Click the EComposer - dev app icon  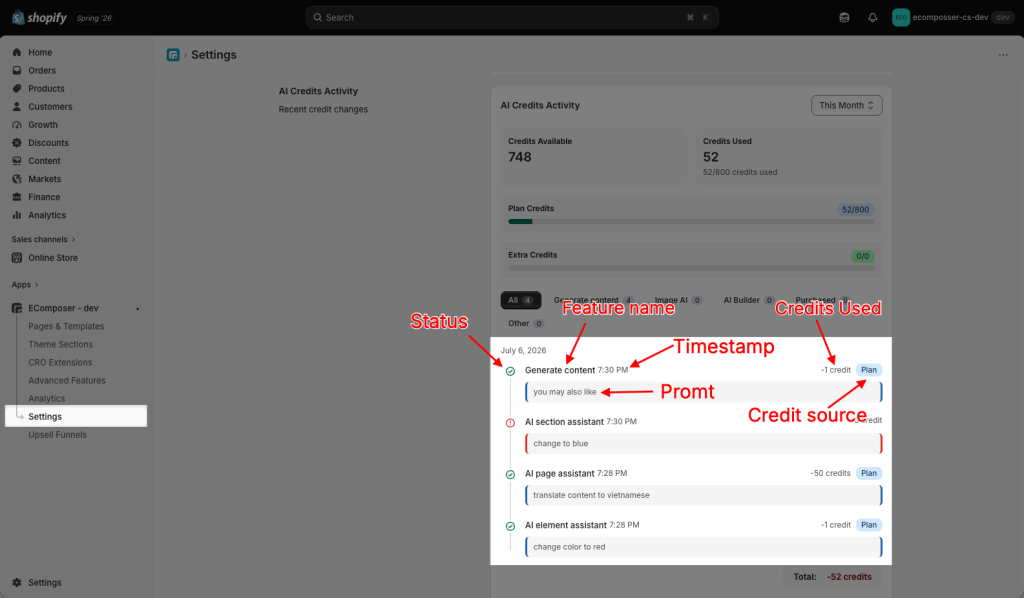tap(17, 308)
